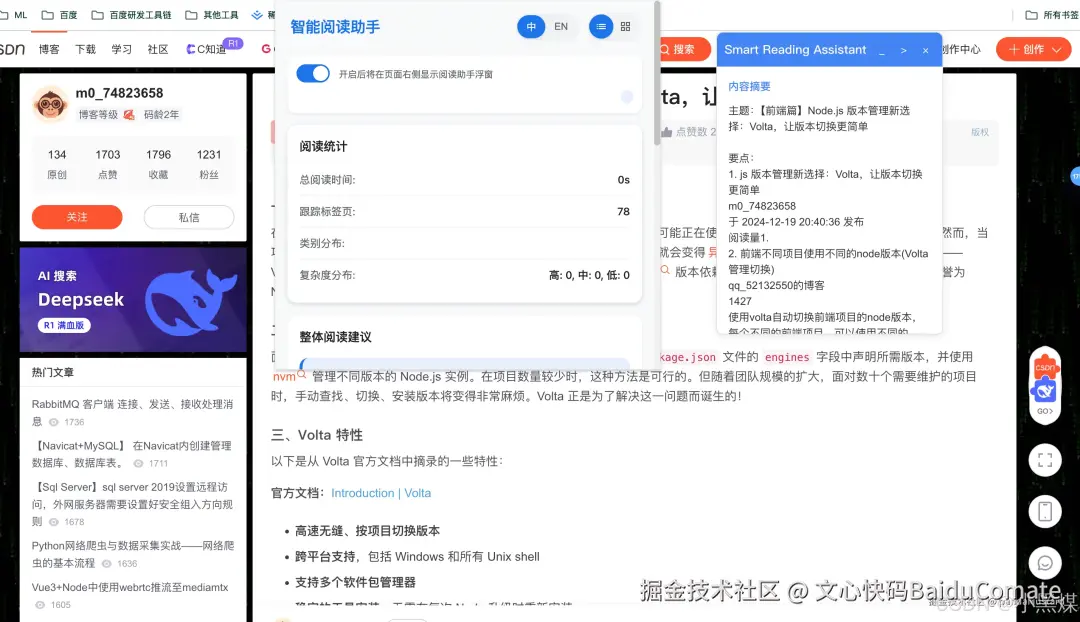The height and width of the screenshot is (622, 1080).
Task: Open the 百度研发工具链 bookmark folder
Action: tap(132, 14)
